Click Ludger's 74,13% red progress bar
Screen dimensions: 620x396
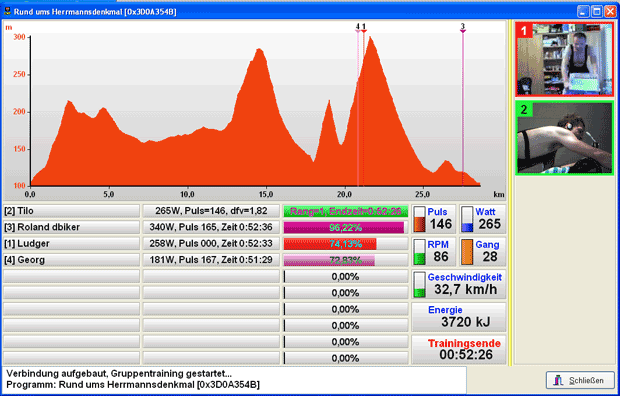coord(346,244)
